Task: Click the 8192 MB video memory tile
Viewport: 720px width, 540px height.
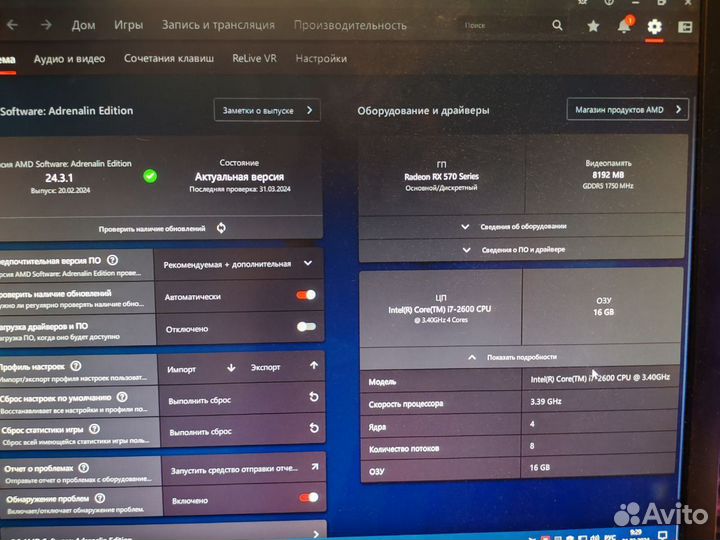Action: click(608, 174)
